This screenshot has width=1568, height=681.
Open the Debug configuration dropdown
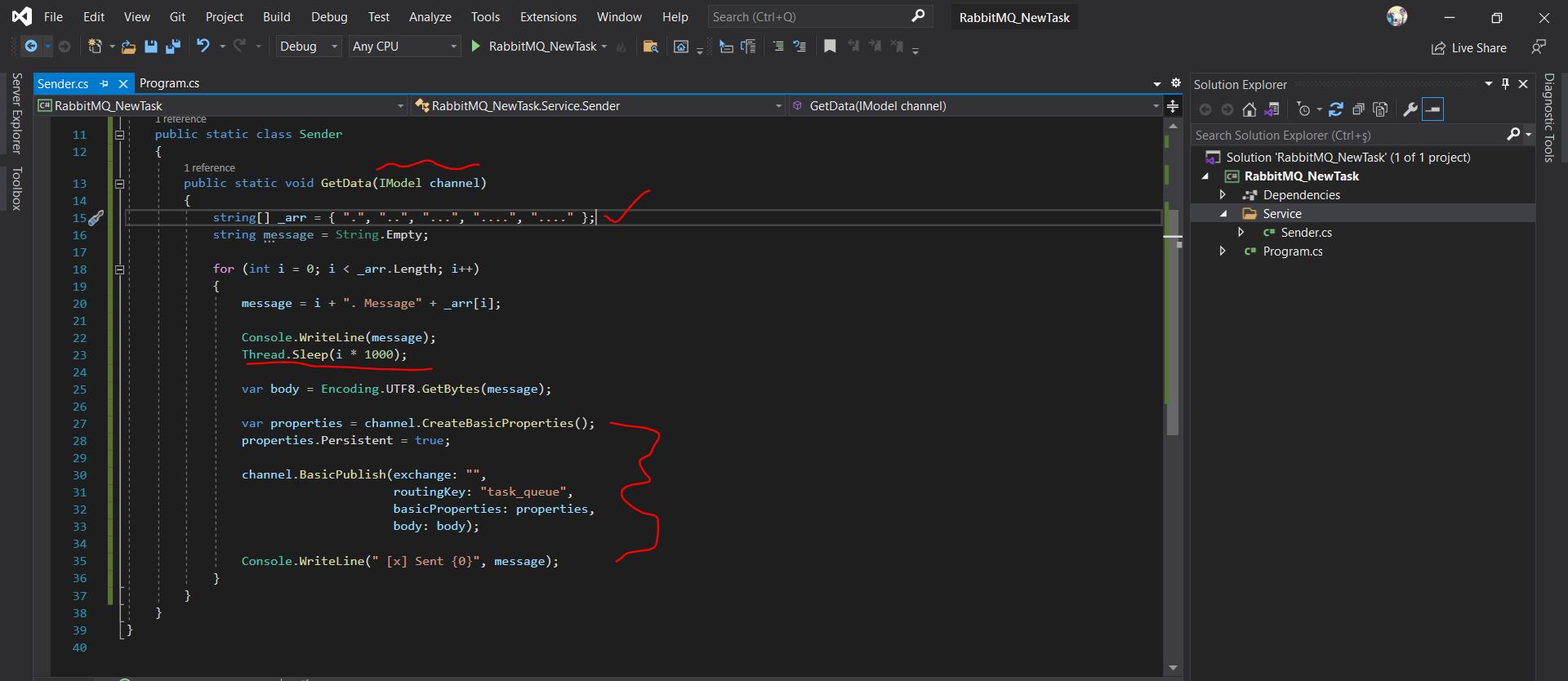[x=308, y=47]
